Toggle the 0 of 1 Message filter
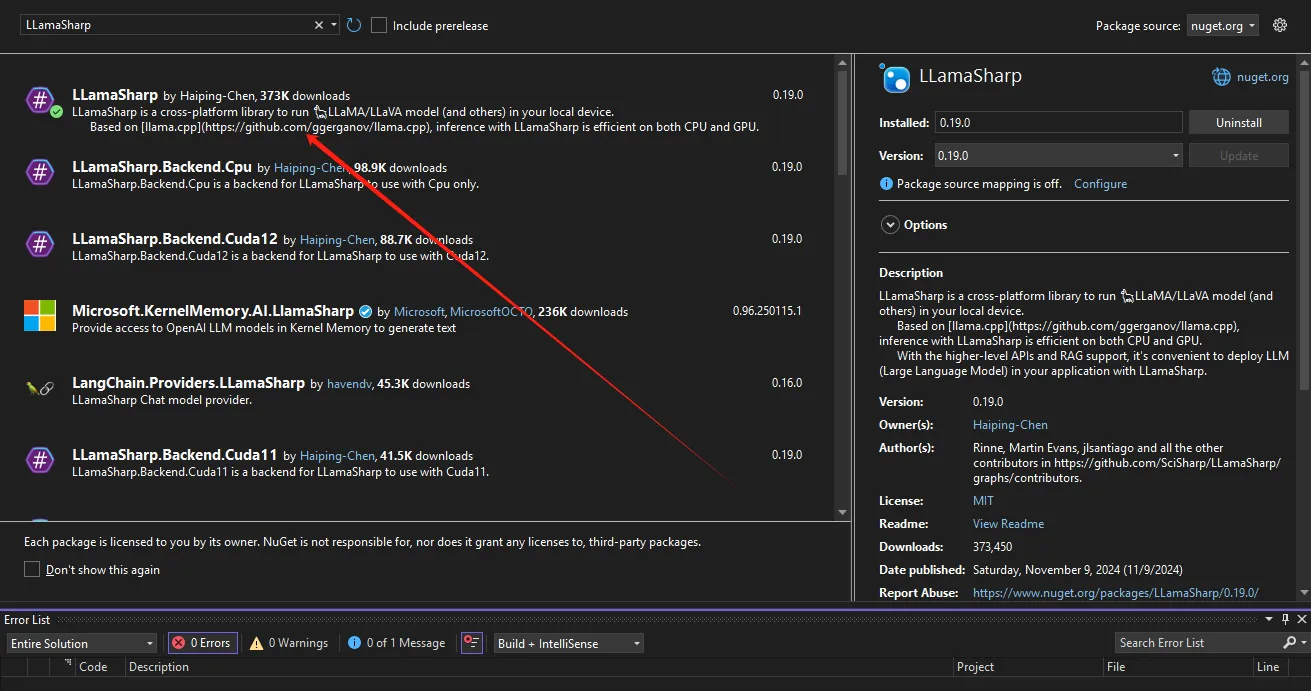 tap(396, 643)
